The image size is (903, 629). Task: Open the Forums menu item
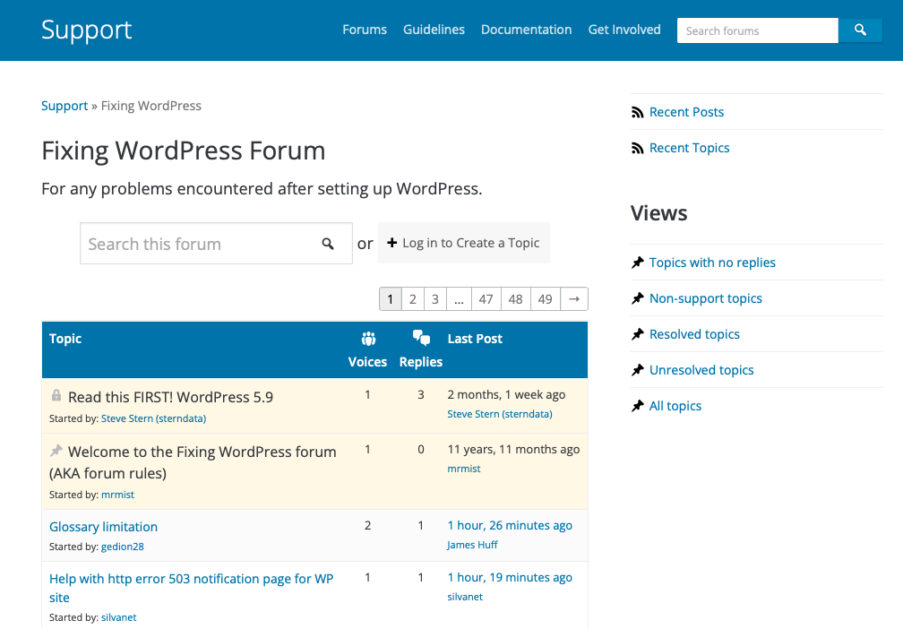coord(364,30)
